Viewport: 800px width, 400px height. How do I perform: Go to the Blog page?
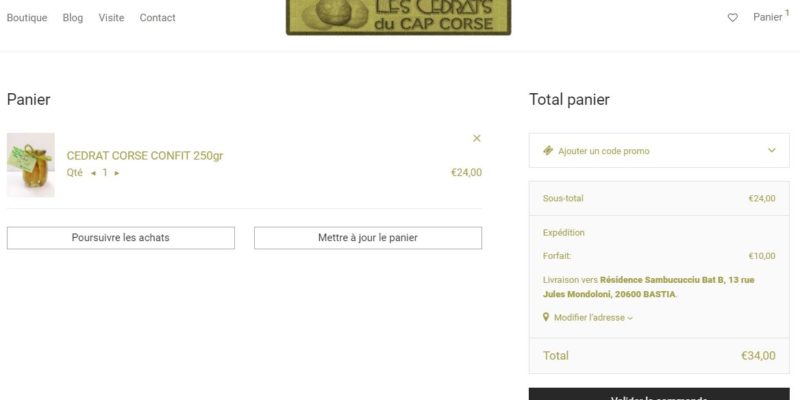pyautogui.click(x=72, y=17)
